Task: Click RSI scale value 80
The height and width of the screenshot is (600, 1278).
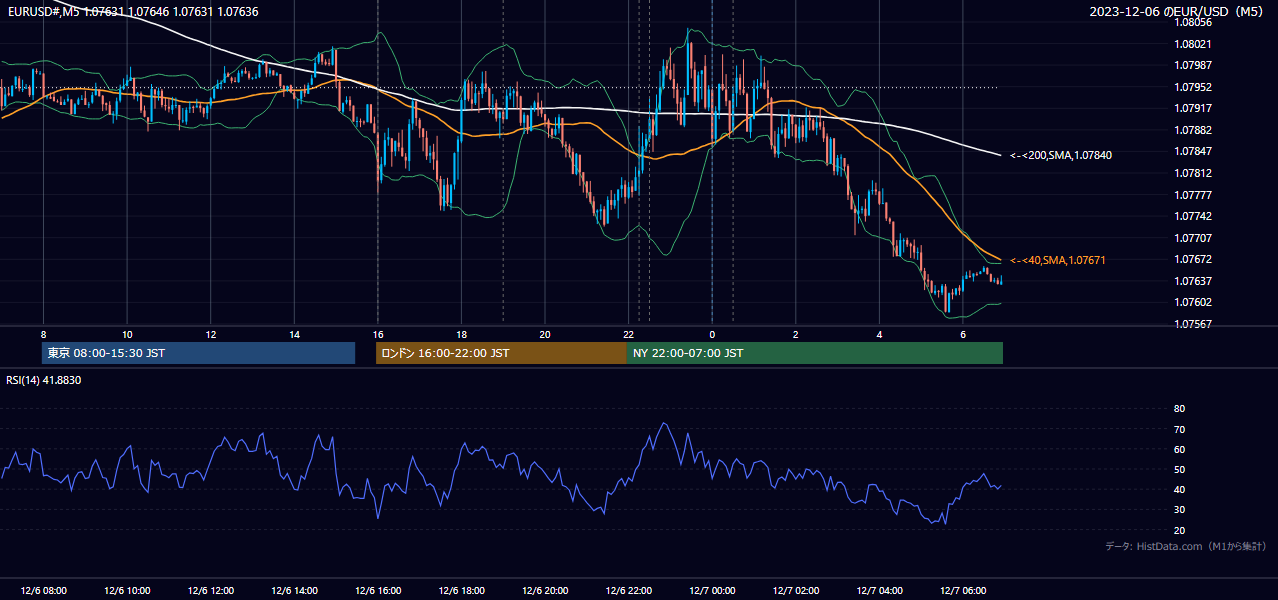Action: click(1179, 409)
